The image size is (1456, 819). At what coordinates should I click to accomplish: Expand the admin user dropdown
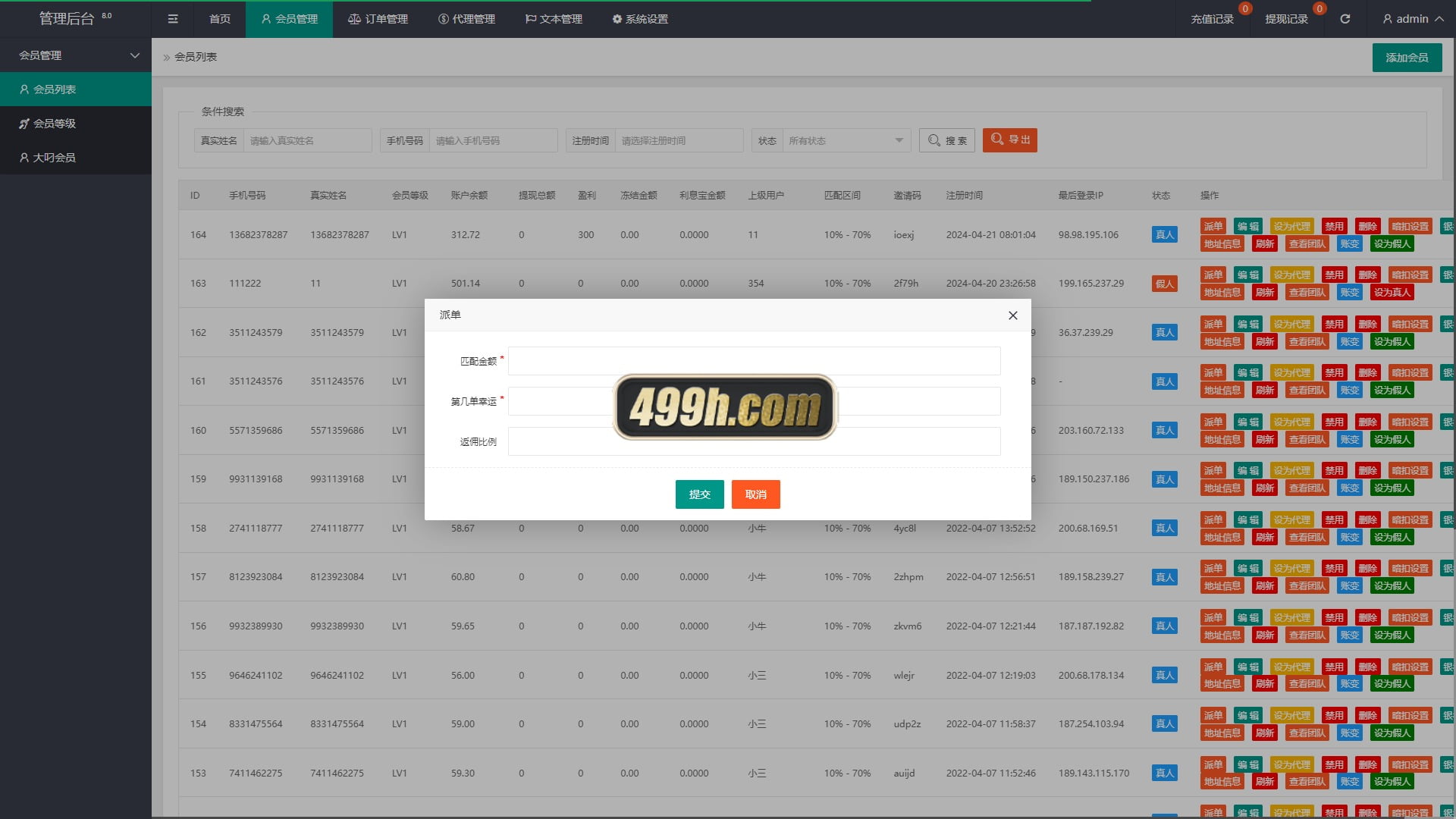[x=1413, y=19]
